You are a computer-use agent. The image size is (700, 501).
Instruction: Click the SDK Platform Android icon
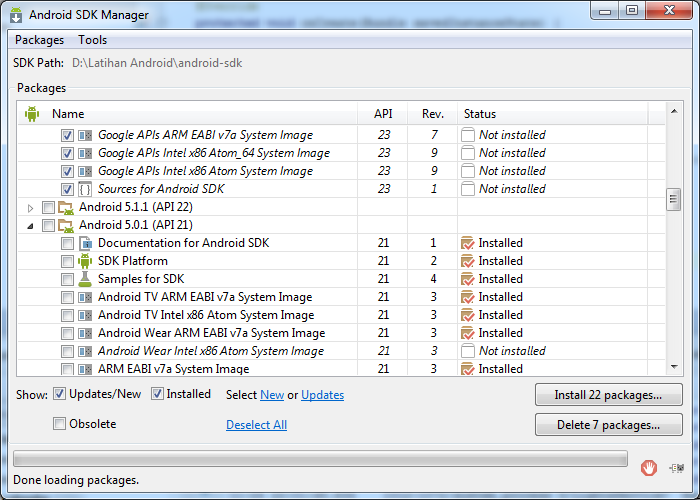(x=85, y=261)
